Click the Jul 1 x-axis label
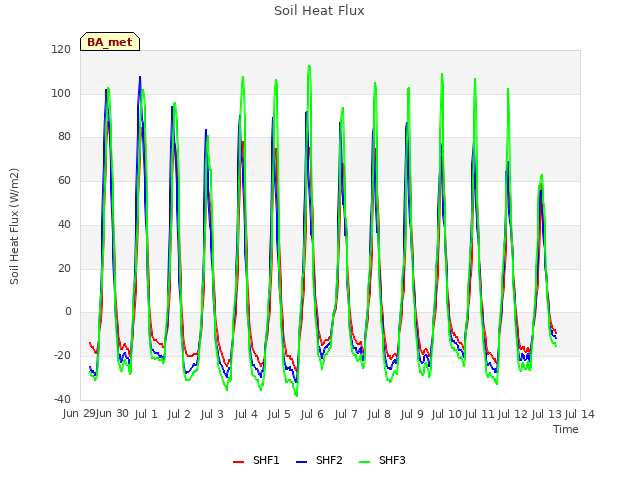Screen dimensions: 640x480 [146, 414]
